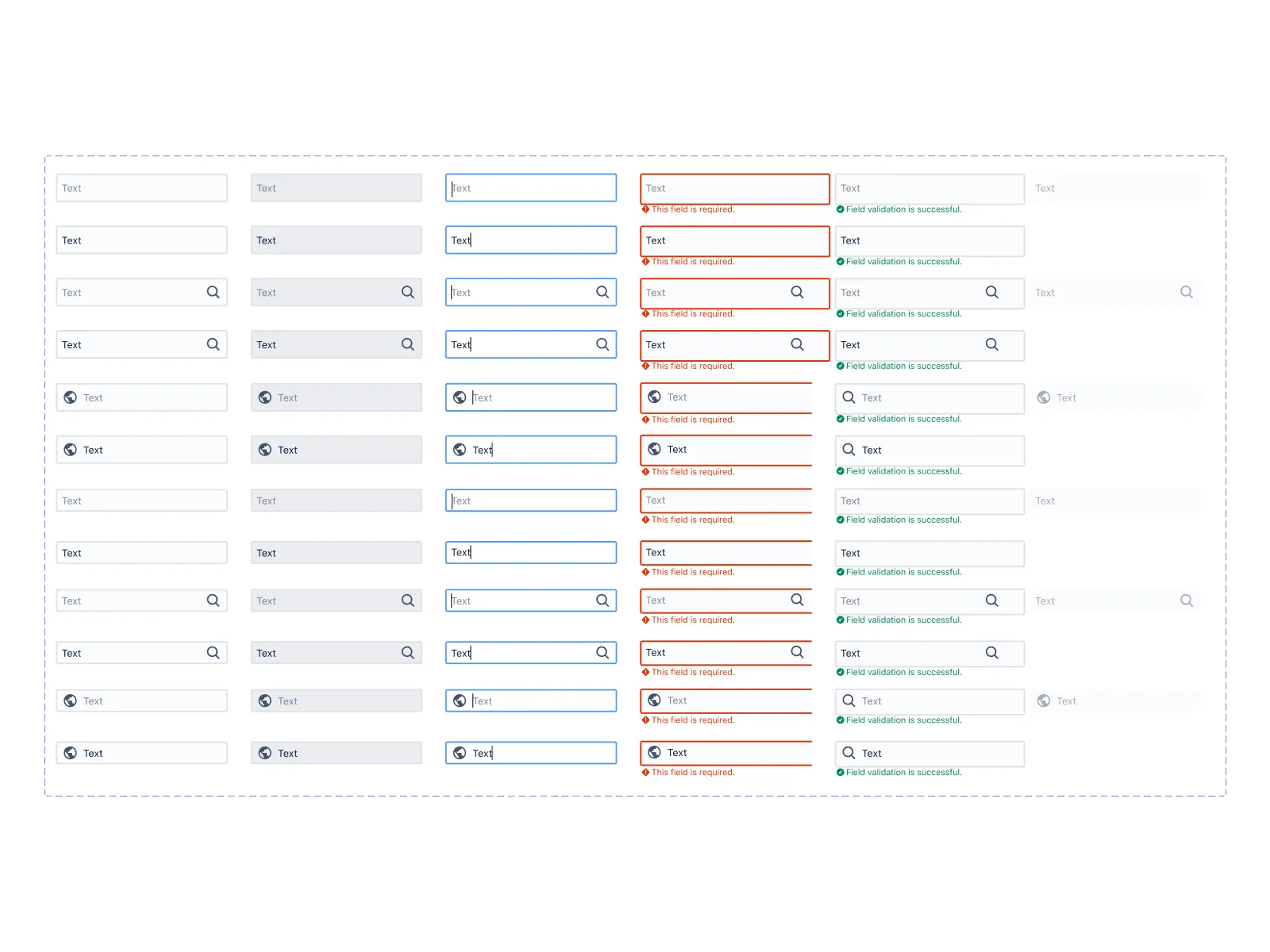Select the search icon in the bottom-right faded input

1187,601
